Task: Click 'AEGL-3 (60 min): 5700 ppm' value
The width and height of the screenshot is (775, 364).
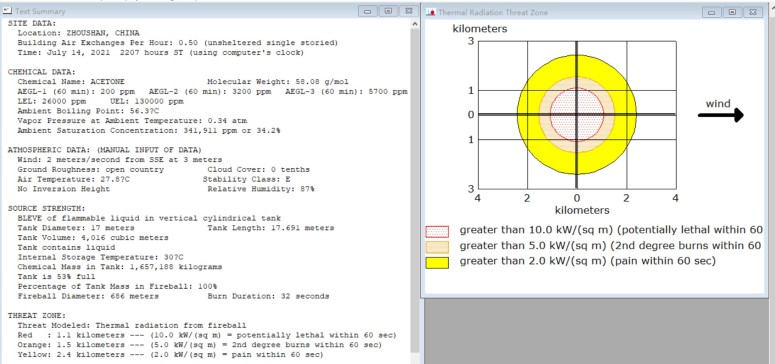Action: [x=346, y=91]
